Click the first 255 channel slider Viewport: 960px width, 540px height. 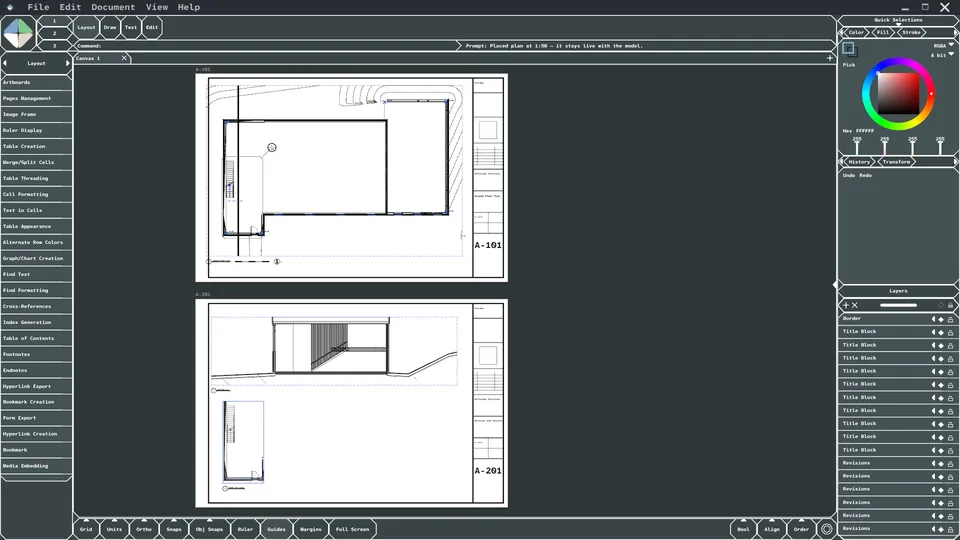click(x=857, y=146)
